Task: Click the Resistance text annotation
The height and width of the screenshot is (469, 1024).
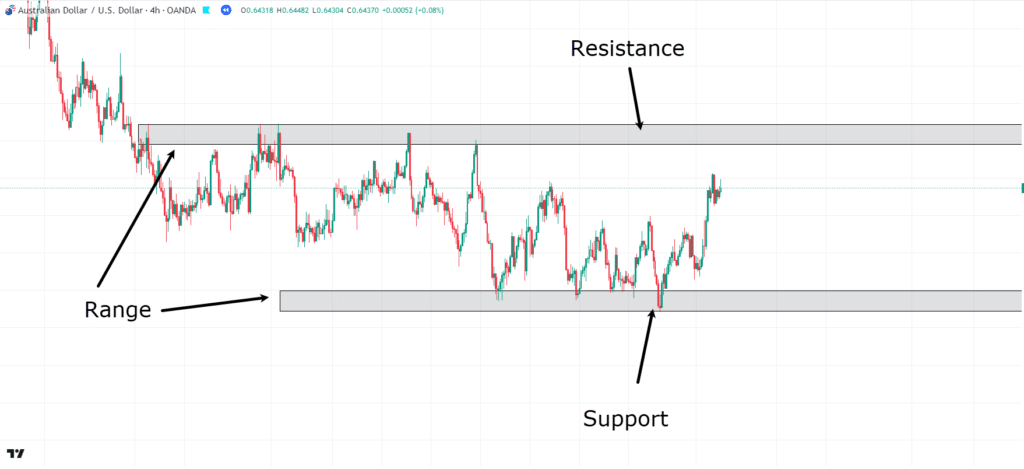Action: 627,48
